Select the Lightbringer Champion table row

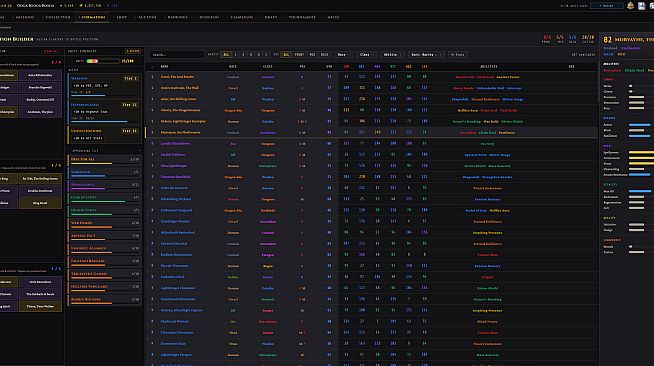coord(371,288)
